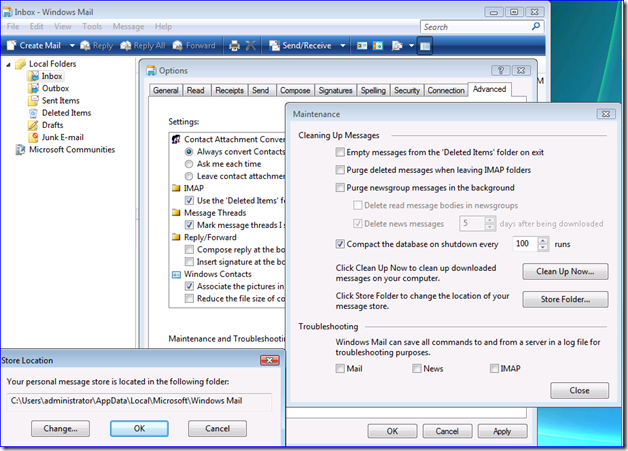Enable Reduce the file size checkbox
The width and height of the screenshot is (628, 451).
coord(189,299)
